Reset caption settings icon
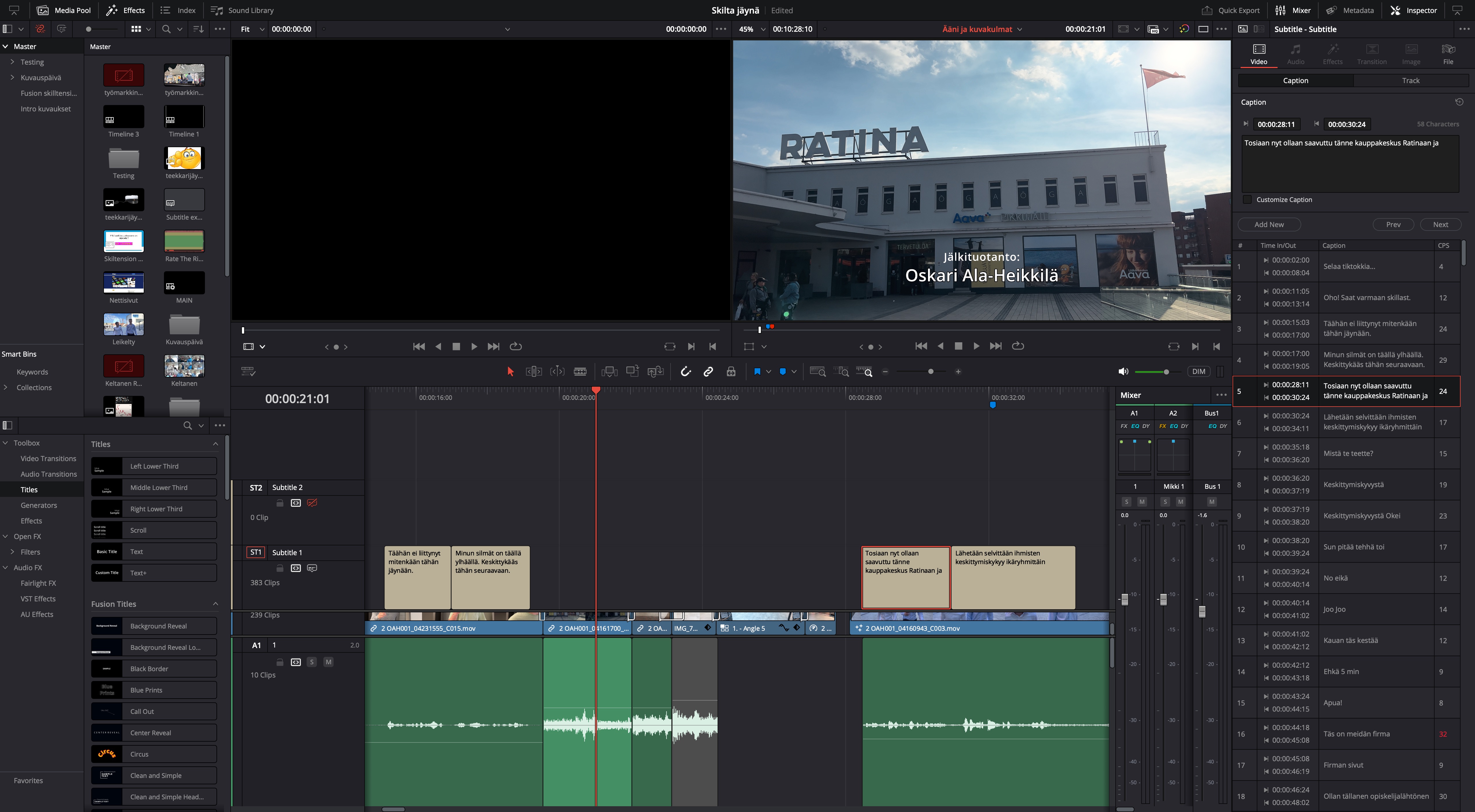 click(x=1459, y=102)
